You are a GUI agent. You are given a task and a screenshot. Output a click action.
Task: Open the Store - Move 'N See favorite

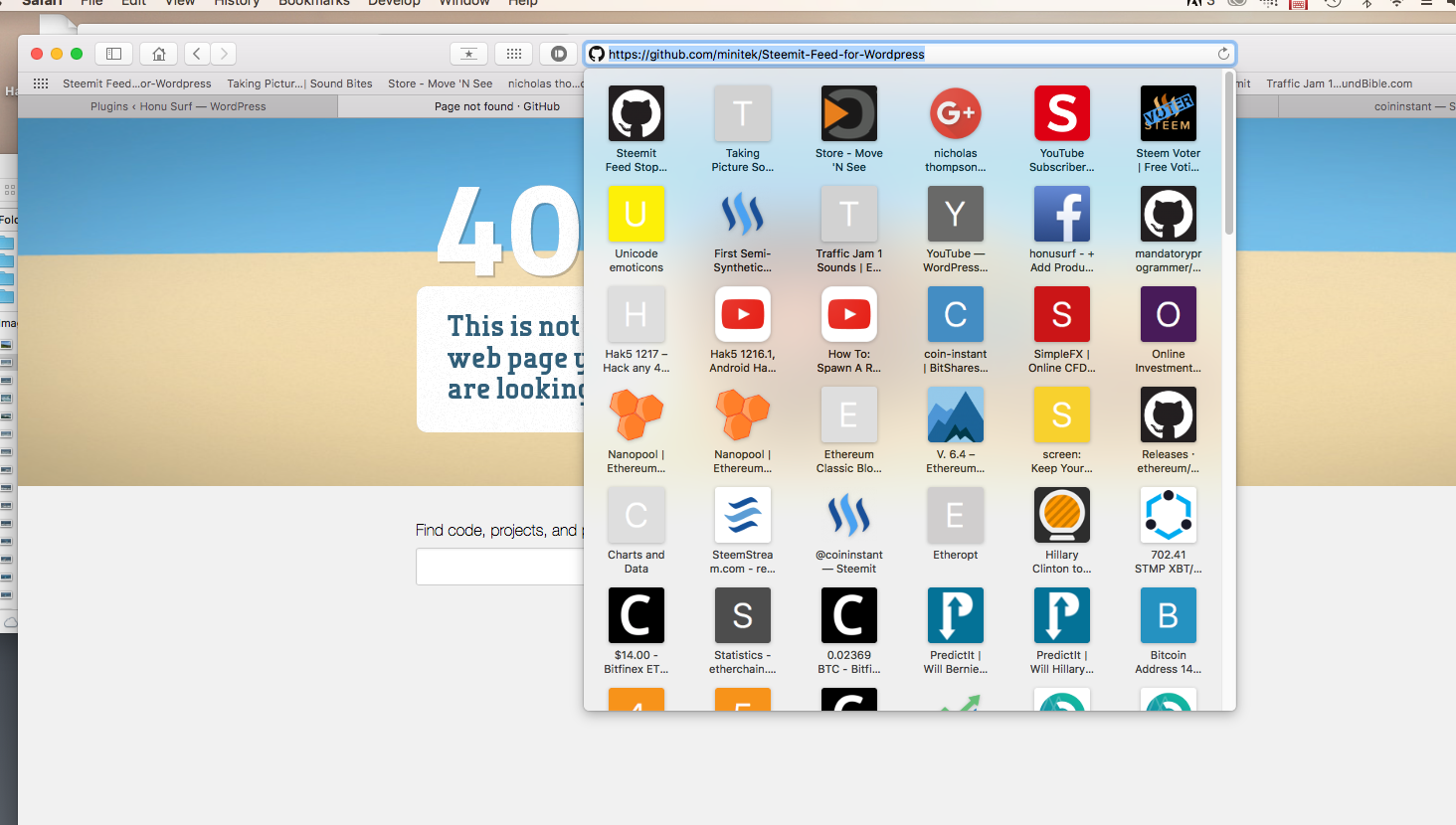pyautogui.click(x=849, y=113)
